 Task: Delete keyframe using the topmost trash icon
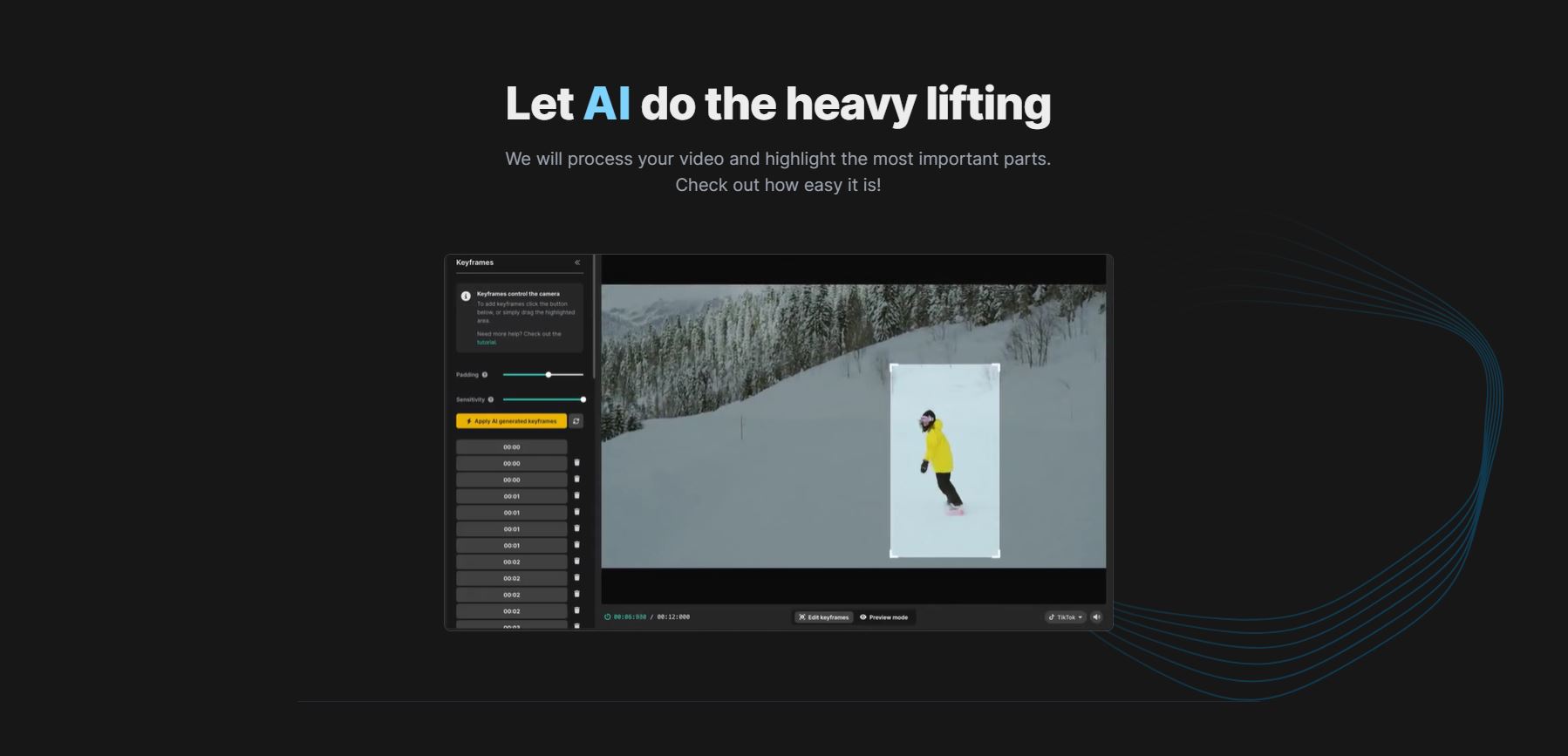point(576,463)
